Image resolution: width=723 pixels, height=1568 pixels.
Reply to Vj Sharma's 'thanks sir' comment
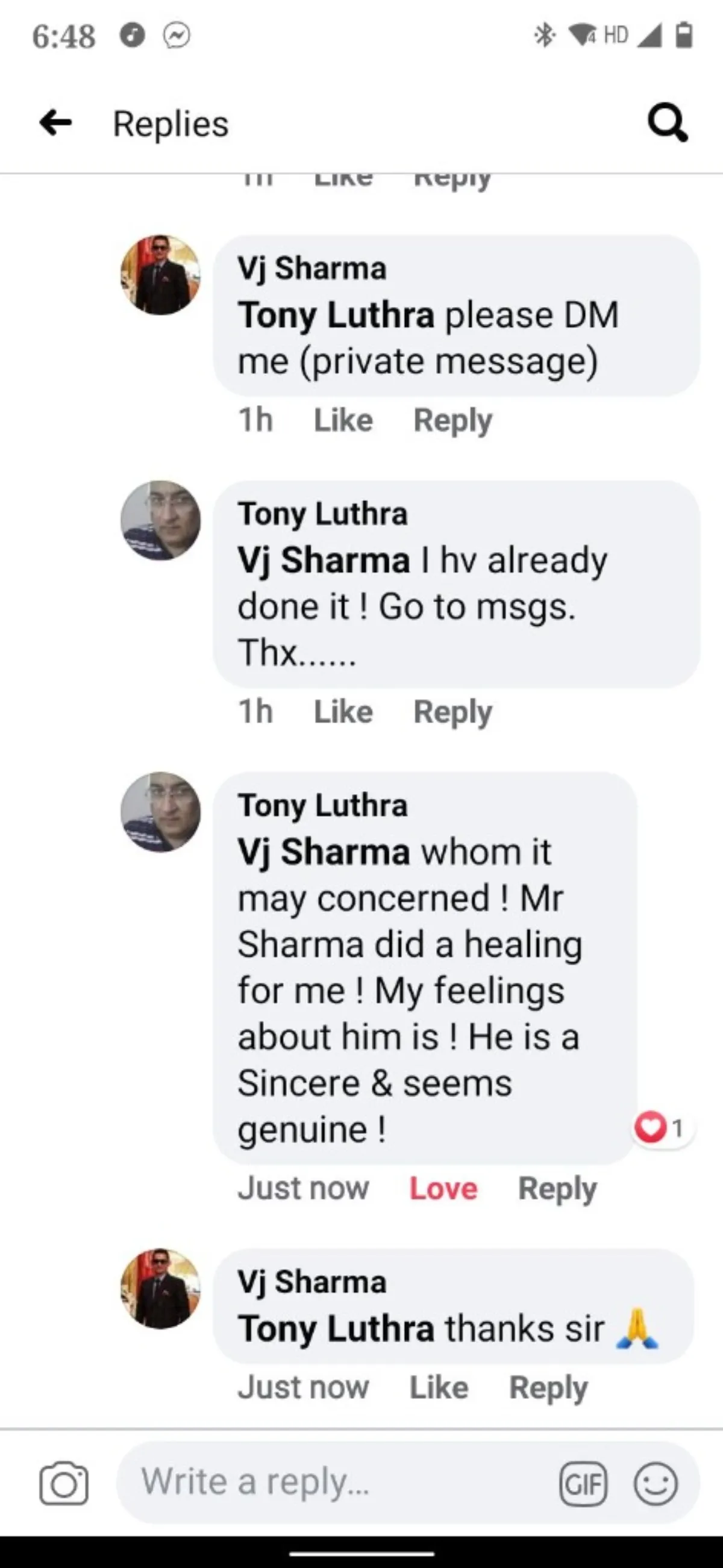[x=548, y=1387]
